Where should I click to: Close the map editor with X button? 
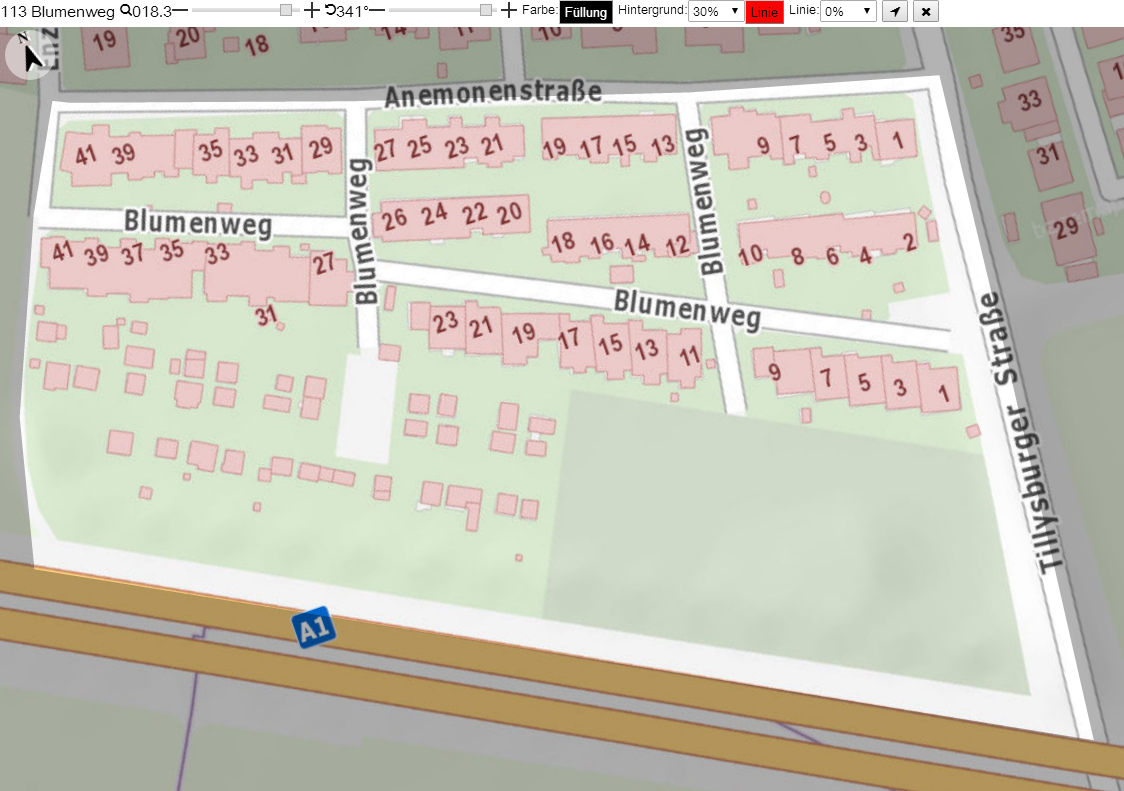[x=925, y=11]
